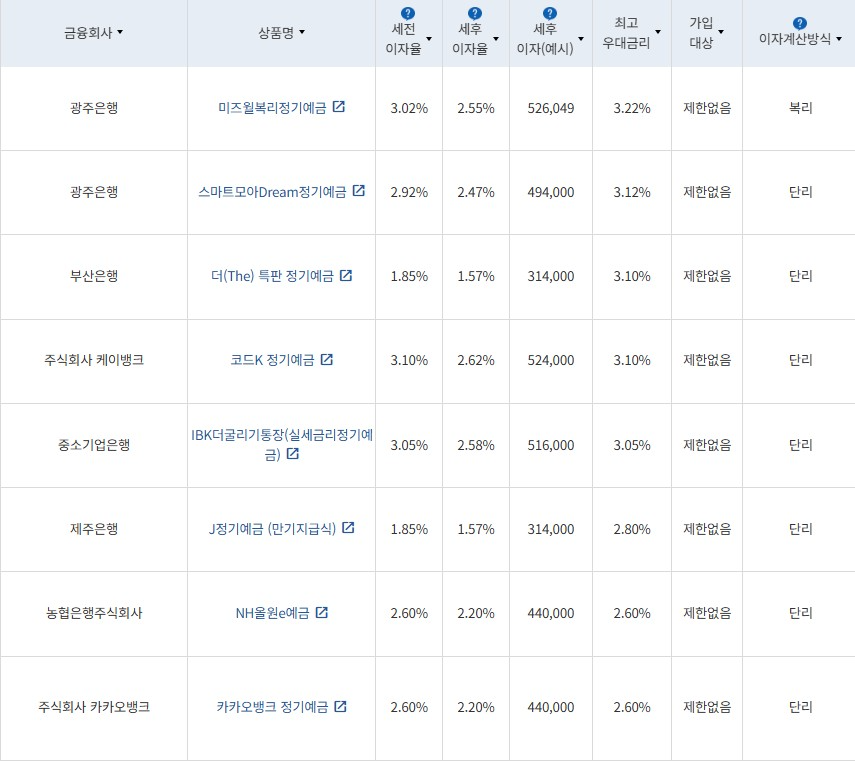Click the IBK더굴리기통장 product link
The width and height of the screenshot is (855, 761).
[280, 437]
